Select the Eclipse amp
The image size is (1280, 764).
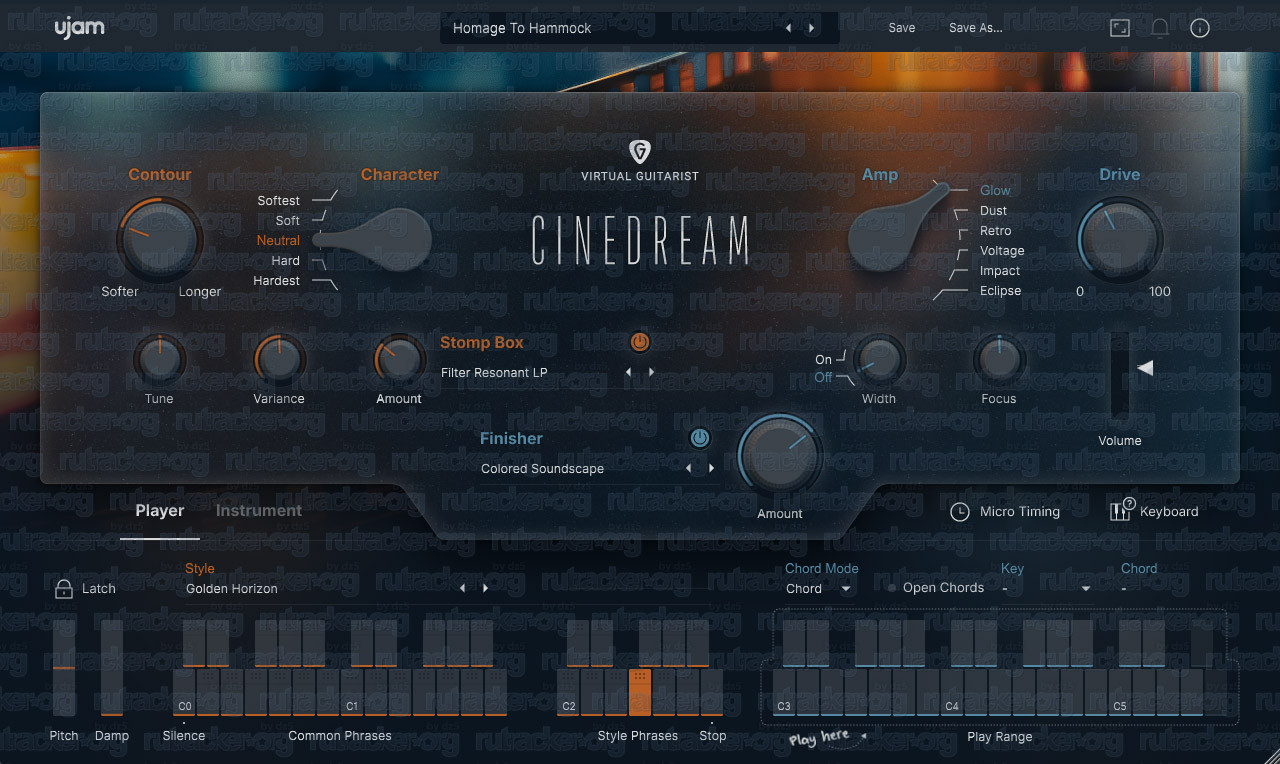point(1001,290)
